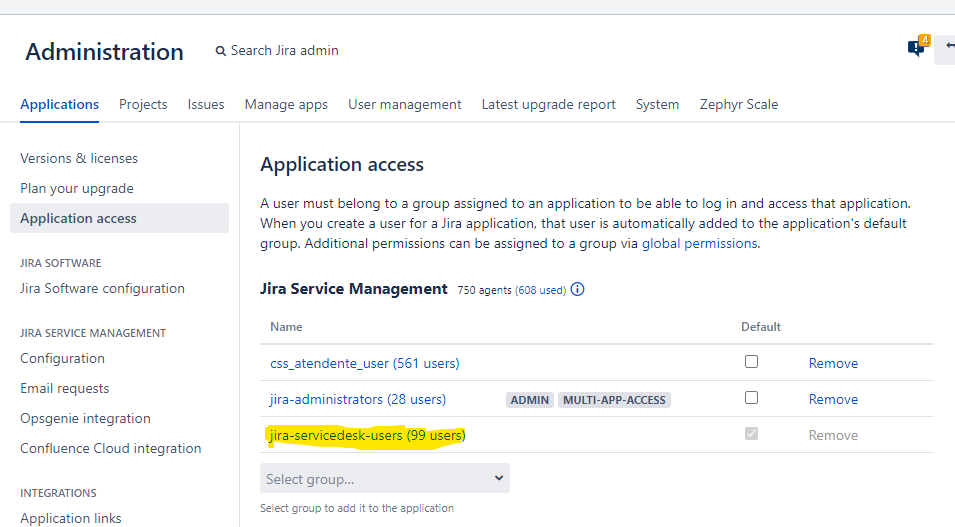Click the MULTI-APP-ACCESS badge
Viewport: 955px width, 527px height.
[614, 400]
